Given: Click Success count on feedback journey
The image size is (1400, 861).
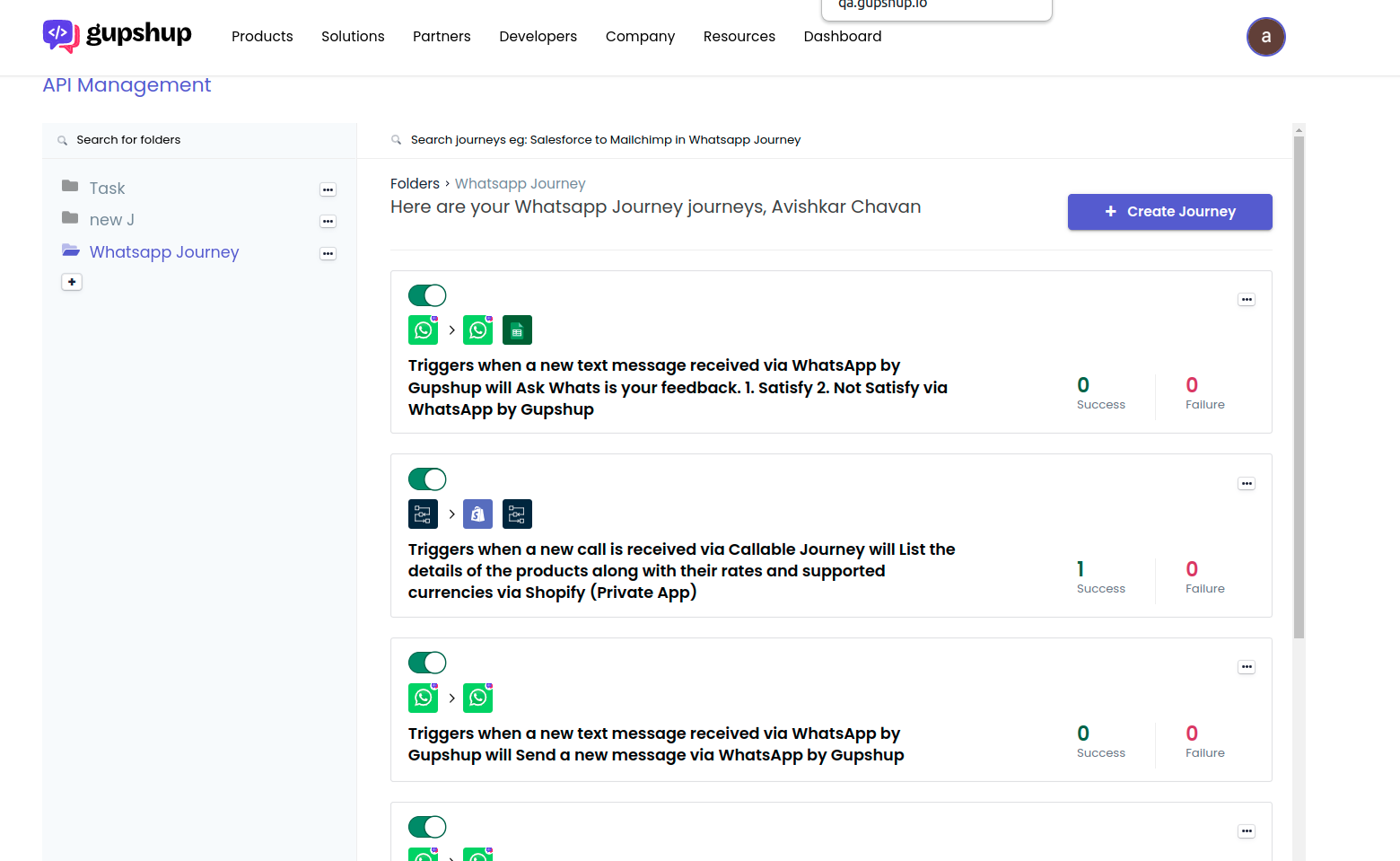Looking at the screenshot, I should [x=1083, y=384].
